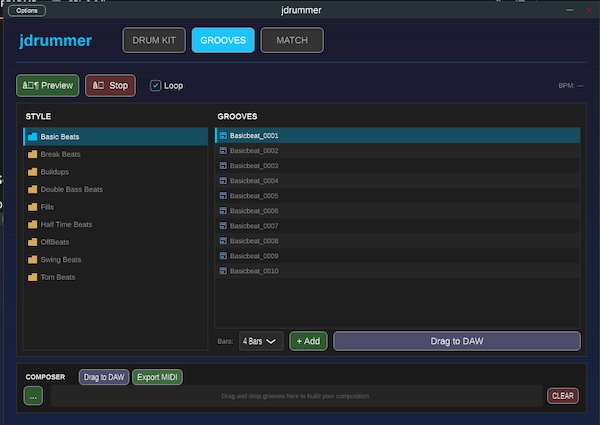This screenshot has width=600, height=425.
Task: Select groove Basicbeat_0002
Action: (398, 151)
